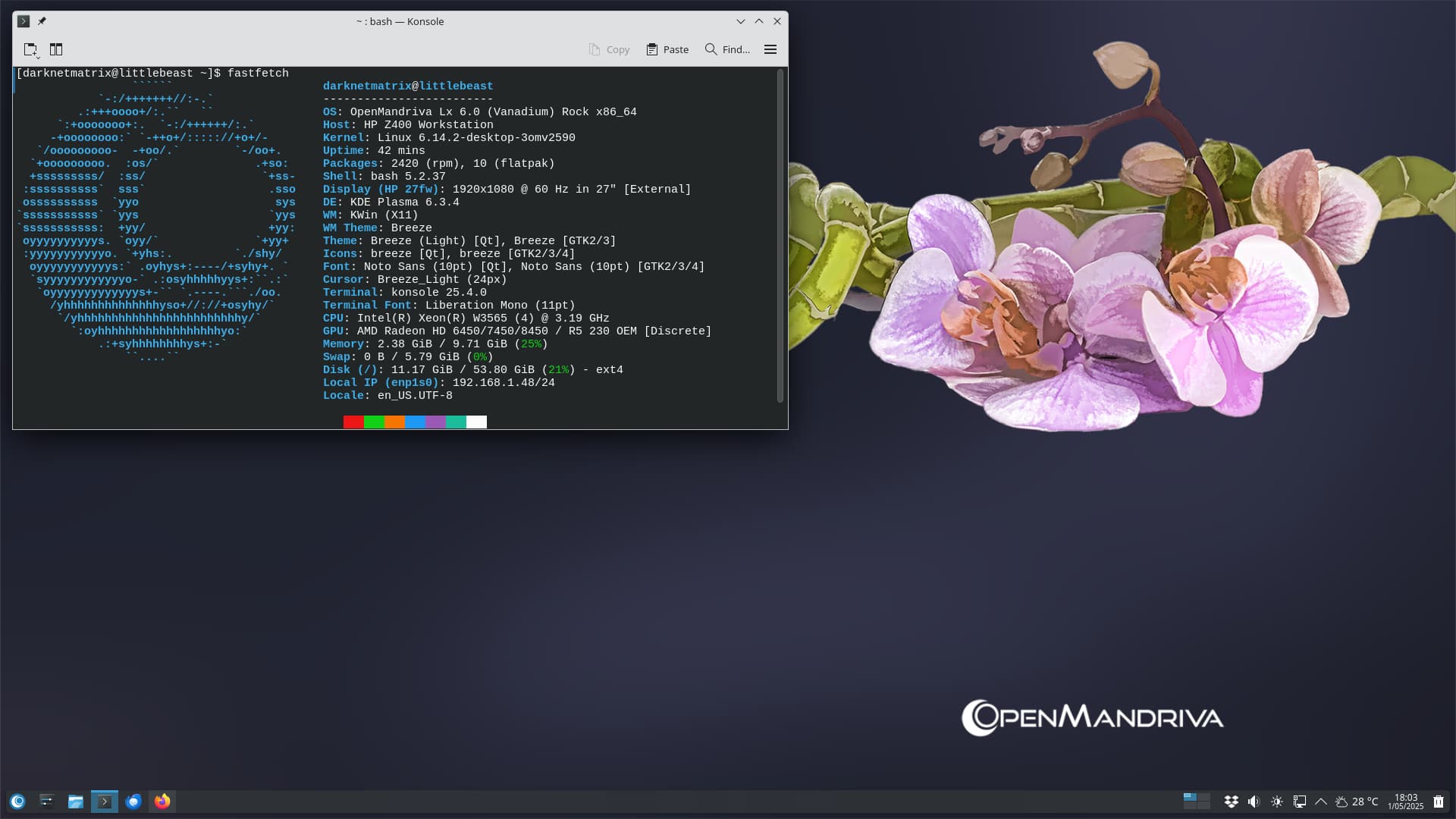Click the 'OpenMandriva Lx 6.0 (Vanadium)' OS line
This screenshot has width=1456, height=819.
coord(479,112)
